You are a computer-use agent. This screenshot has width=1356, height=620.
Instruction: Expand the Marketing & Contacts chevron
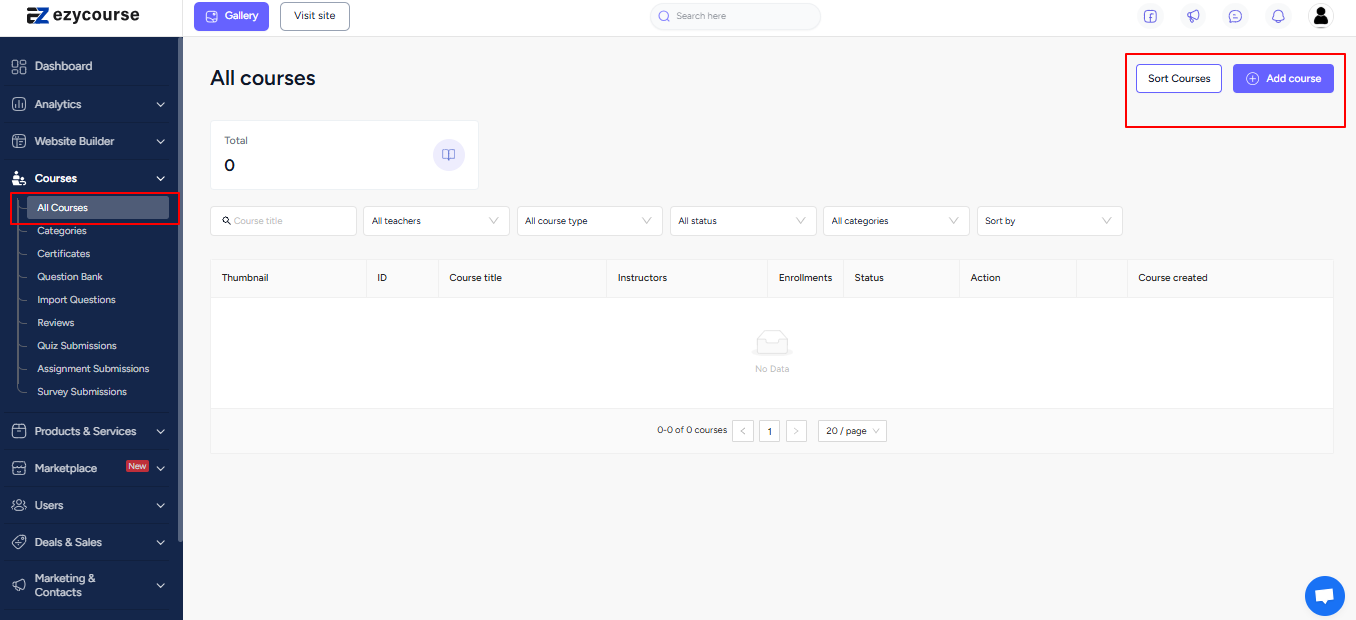point(161,585)
